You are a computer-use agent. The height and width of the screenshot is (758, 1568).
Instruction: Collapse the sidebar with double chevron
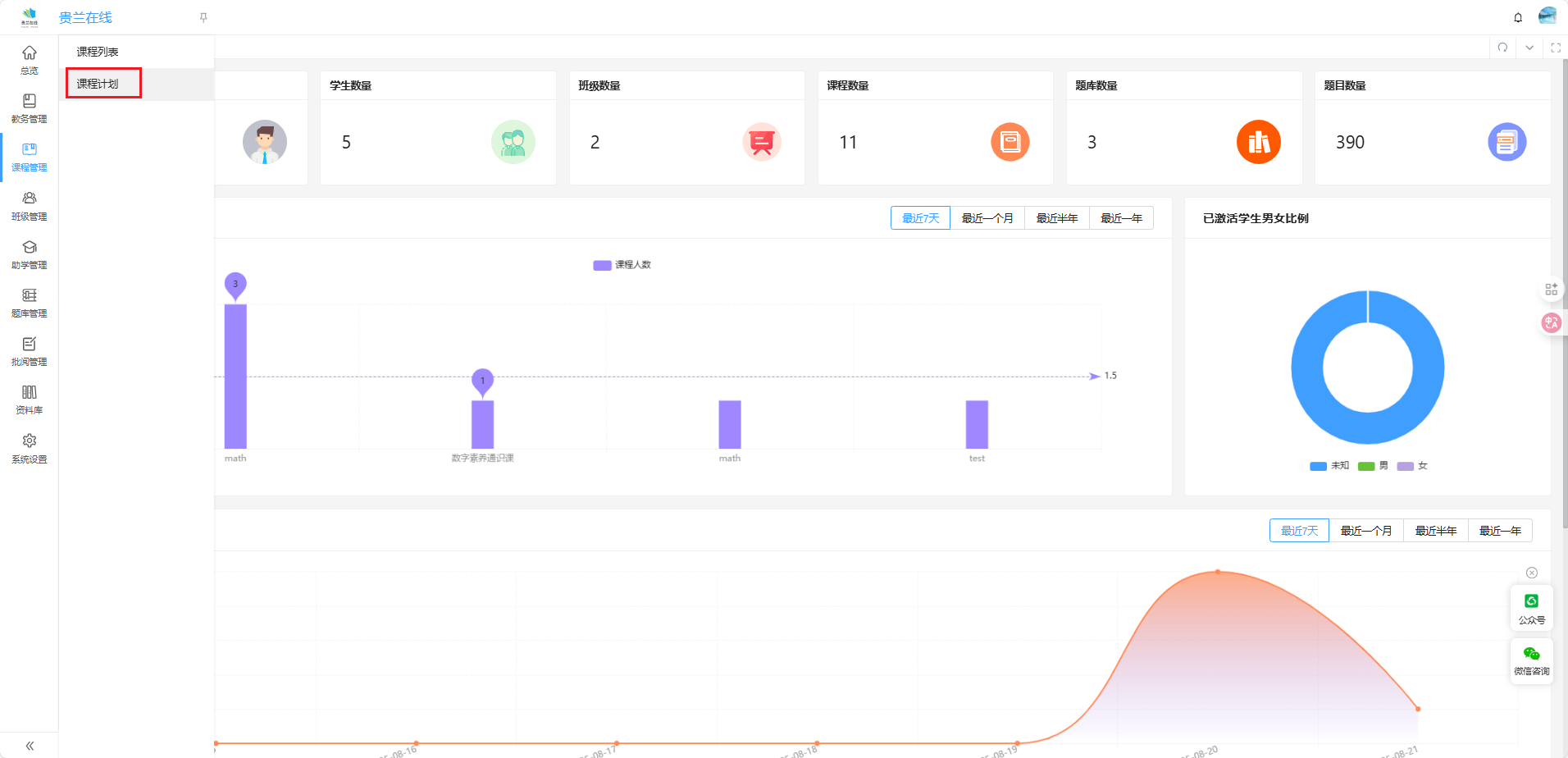click(30, 746)
